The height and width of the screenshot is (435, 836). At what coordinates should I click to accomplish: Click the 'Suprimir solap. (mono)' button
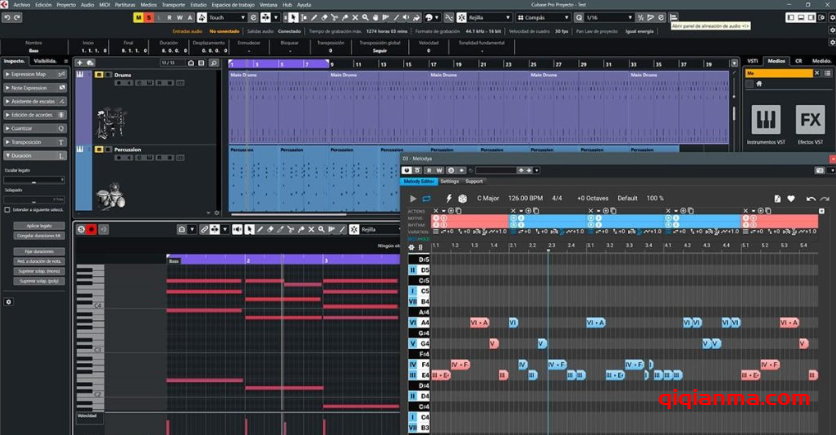point(39,271)
